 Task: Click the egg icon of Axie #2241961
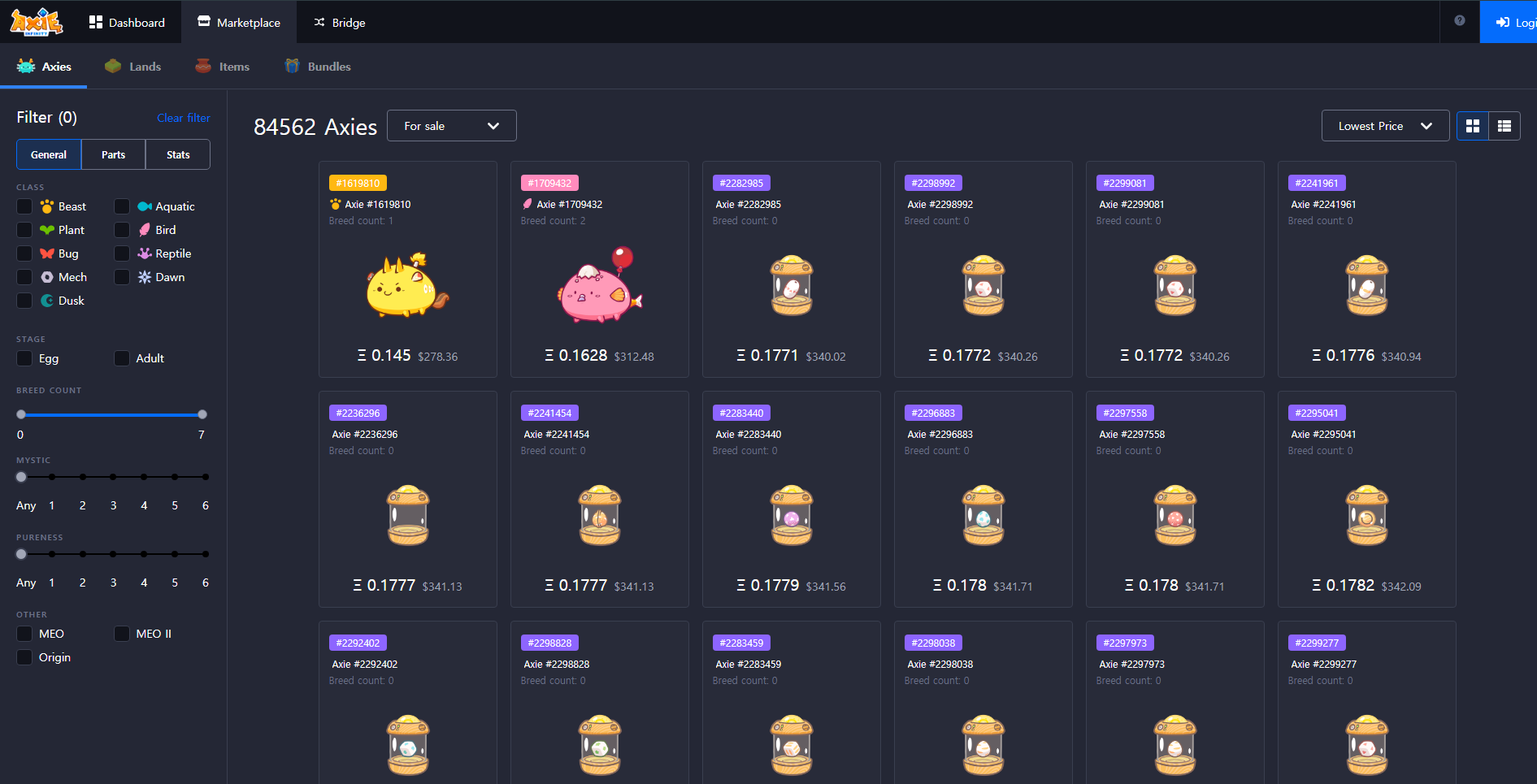1367,285
